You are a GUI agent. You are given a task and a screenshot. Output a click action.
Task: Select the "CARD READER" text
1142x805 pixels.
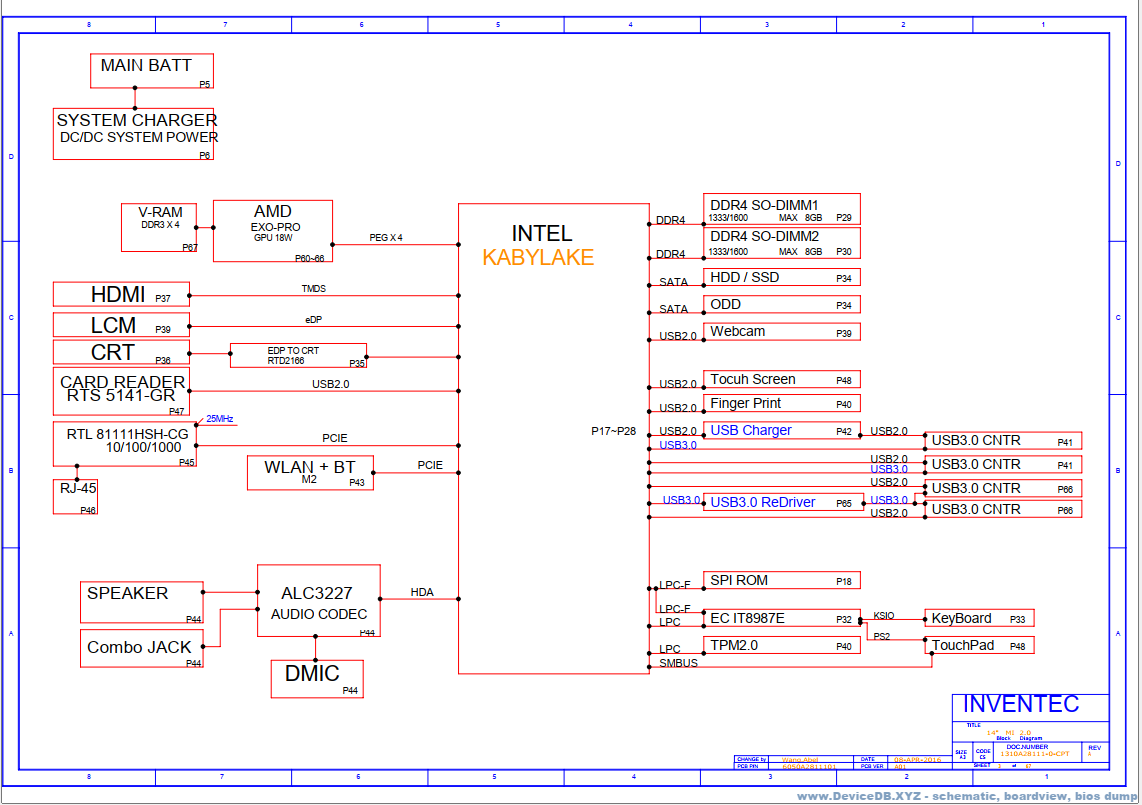[122, 382]
